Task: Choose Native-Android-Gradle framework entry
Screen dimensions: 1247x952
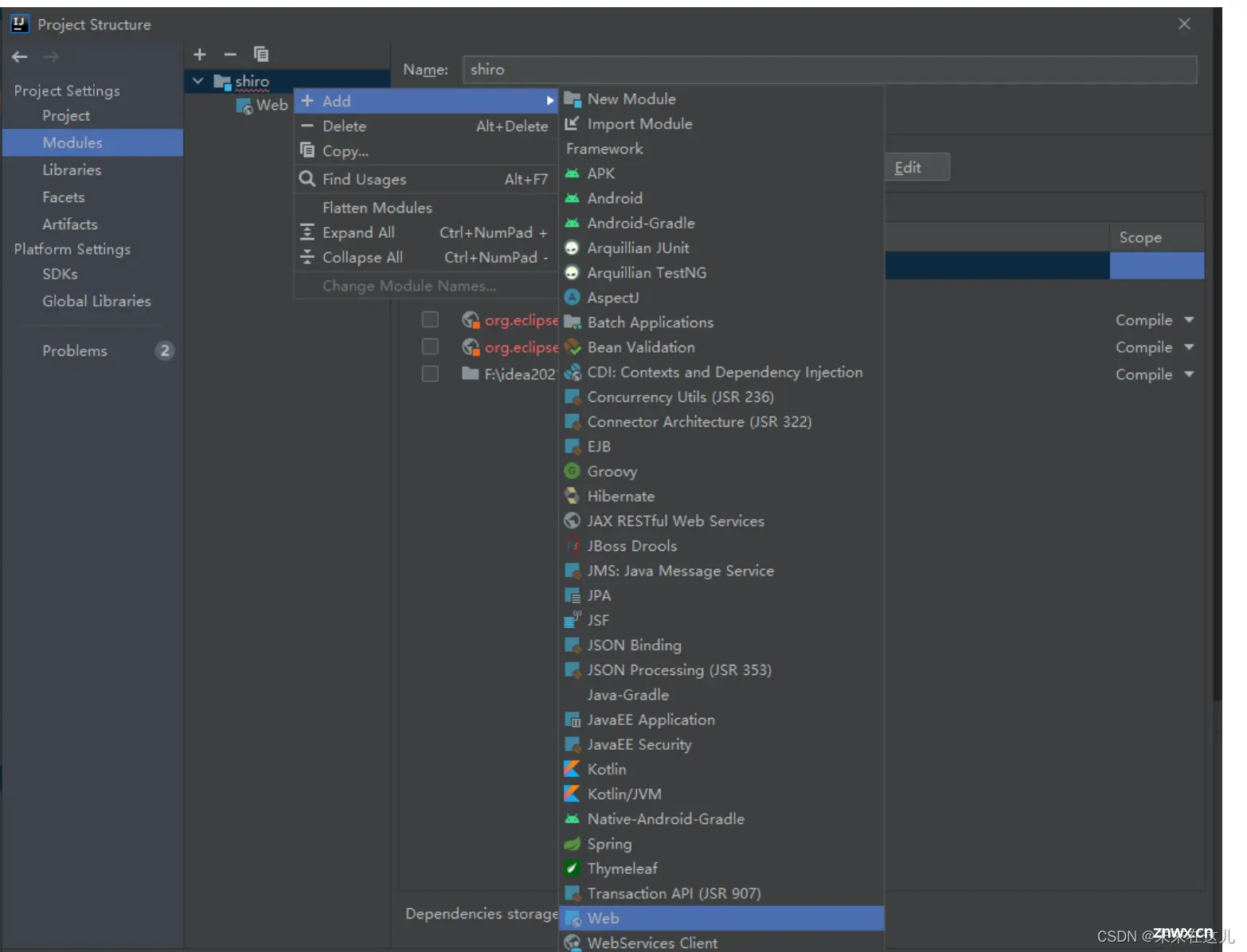Action: 721,819
